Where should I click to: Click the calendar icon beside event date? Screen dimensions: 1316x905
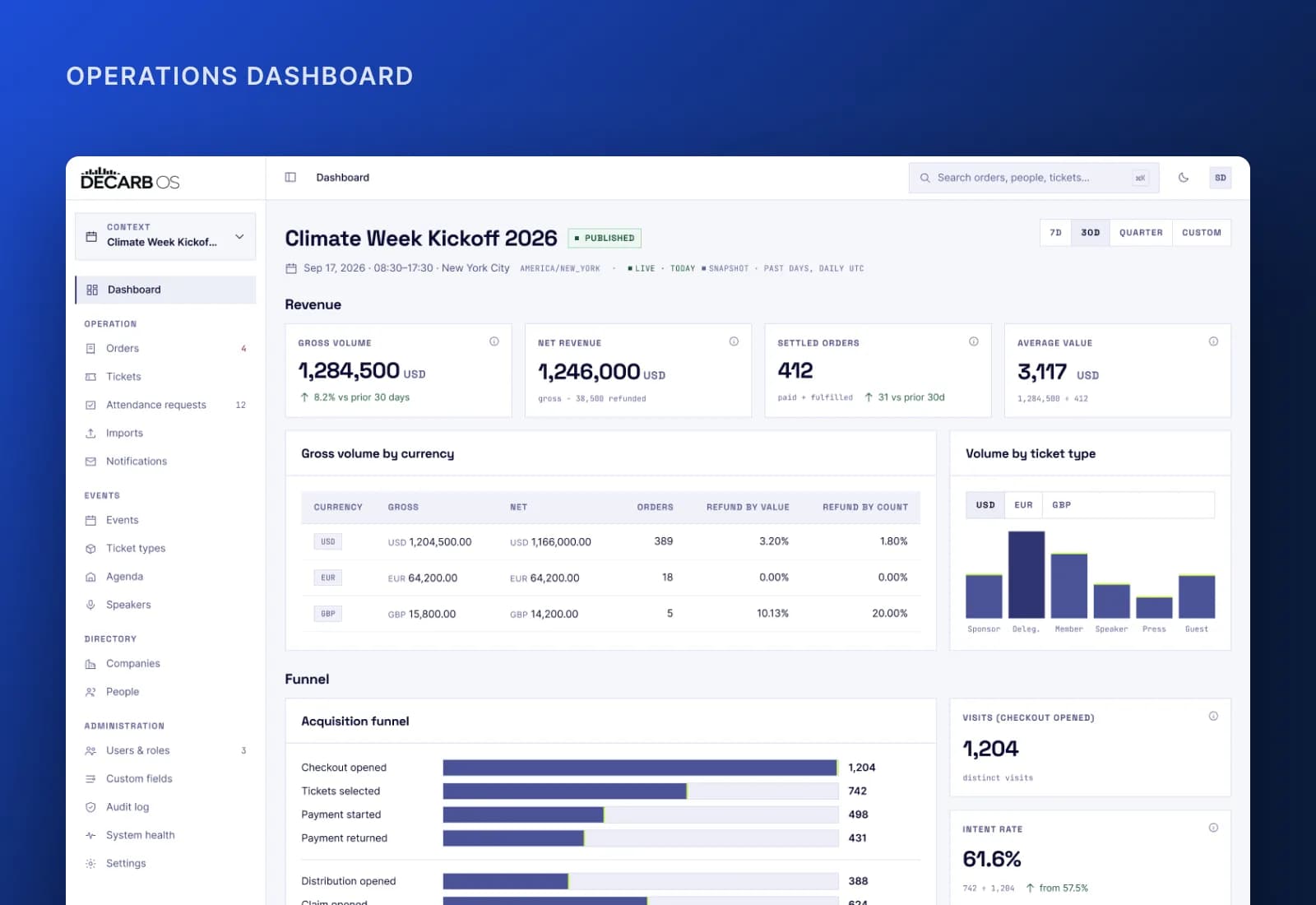tap(291, 269)
